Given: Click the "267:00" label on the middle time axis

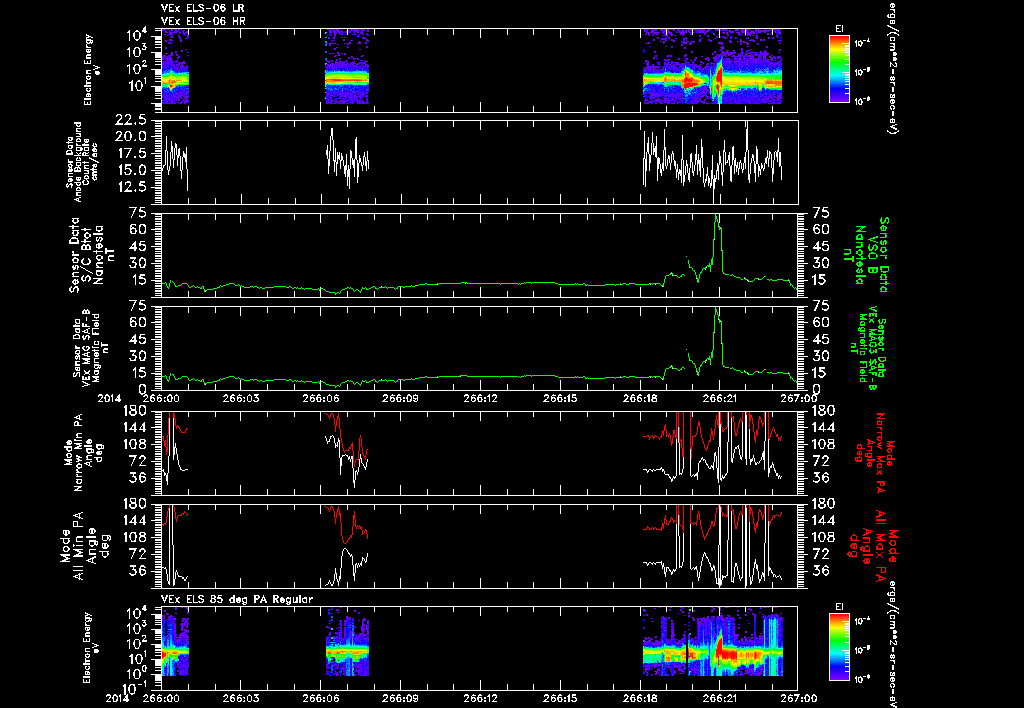Looking at the screenshot, I should pos(799,398).
